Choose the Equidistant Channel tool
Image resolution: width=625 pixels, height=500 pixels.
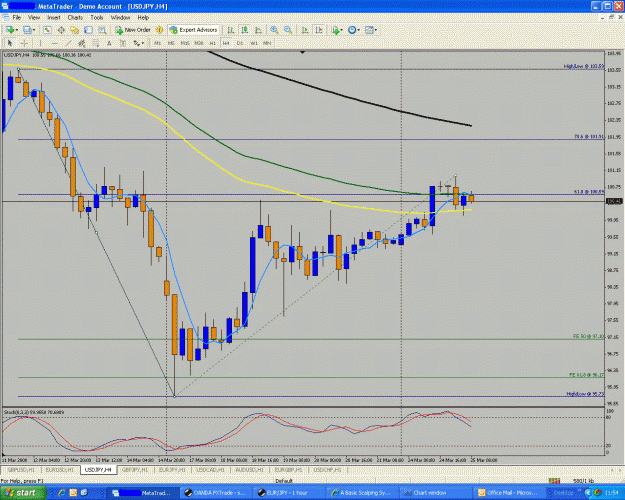pos(82,43)
